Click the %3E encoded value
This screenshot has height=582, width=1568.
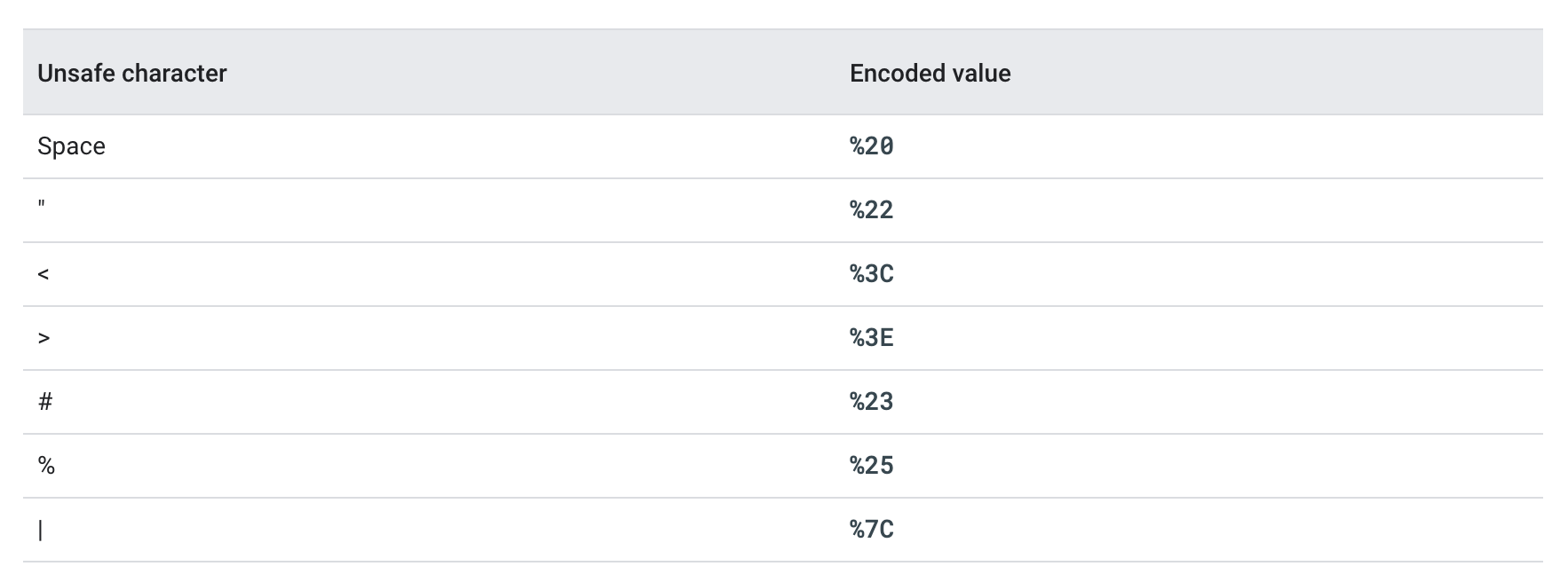pos(871,338)
